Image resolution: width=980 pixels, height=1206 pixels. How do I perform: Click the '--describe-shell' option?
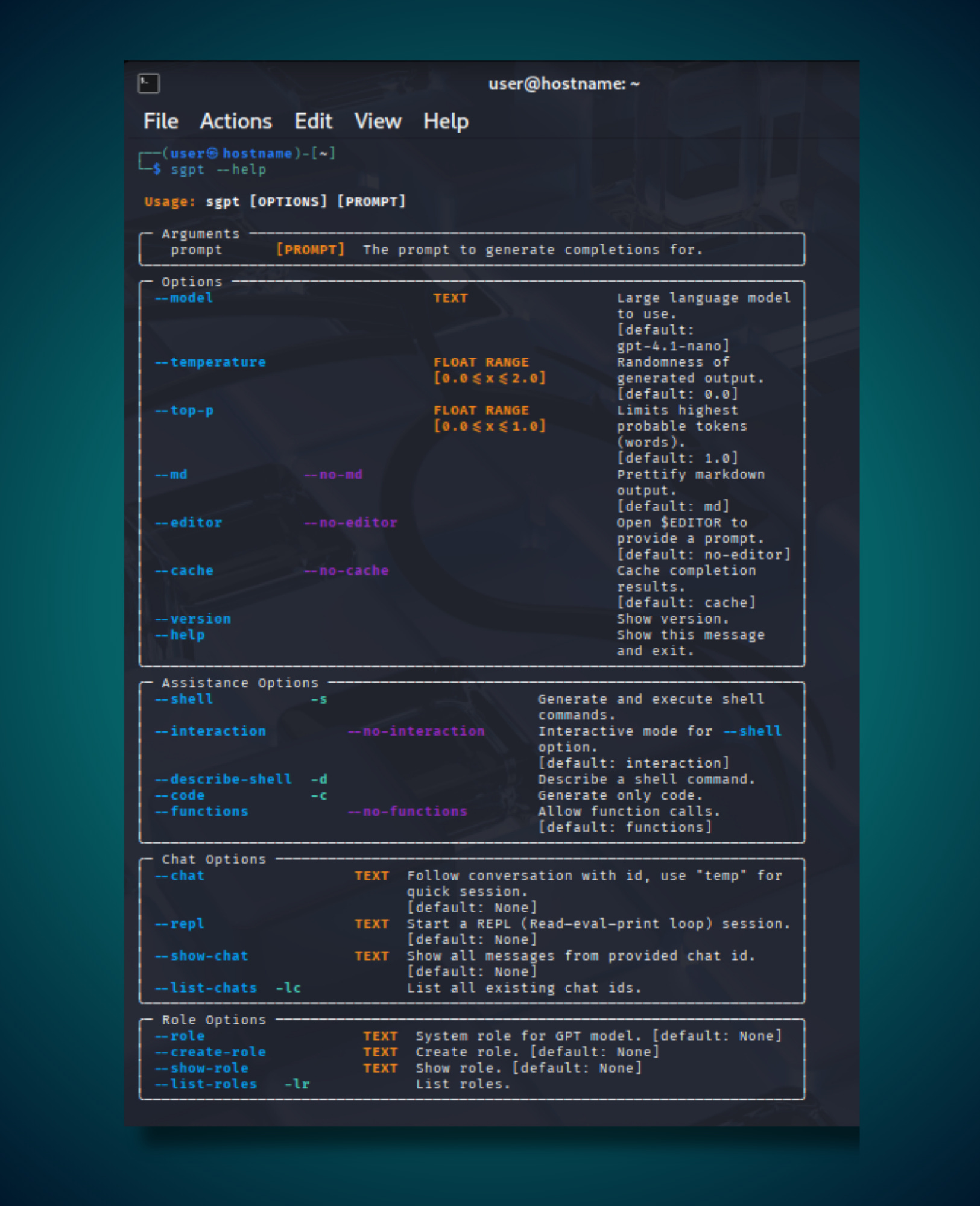(224, 779)
